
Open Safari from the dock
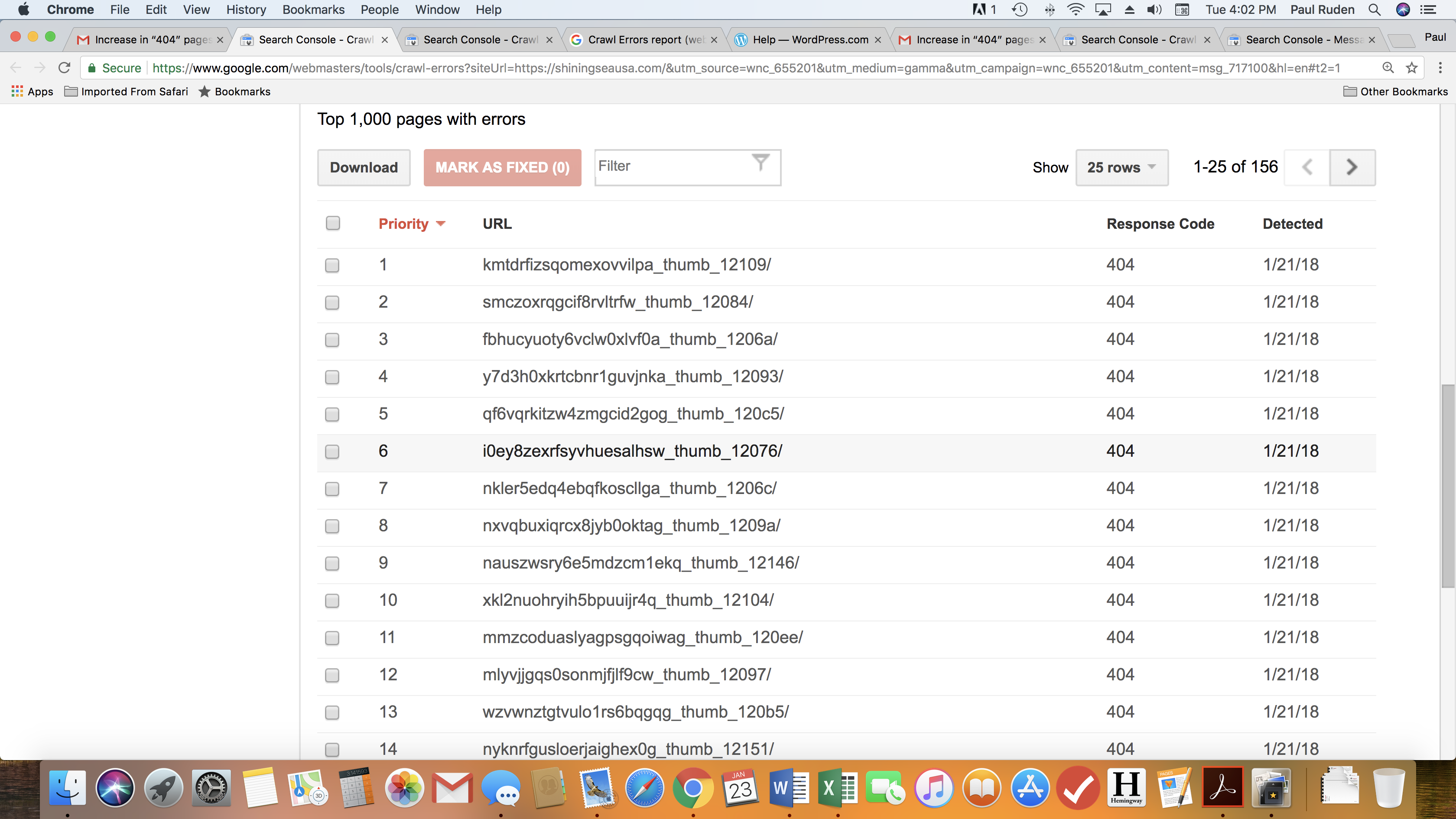pyautogui.click(x=644, y=787)
